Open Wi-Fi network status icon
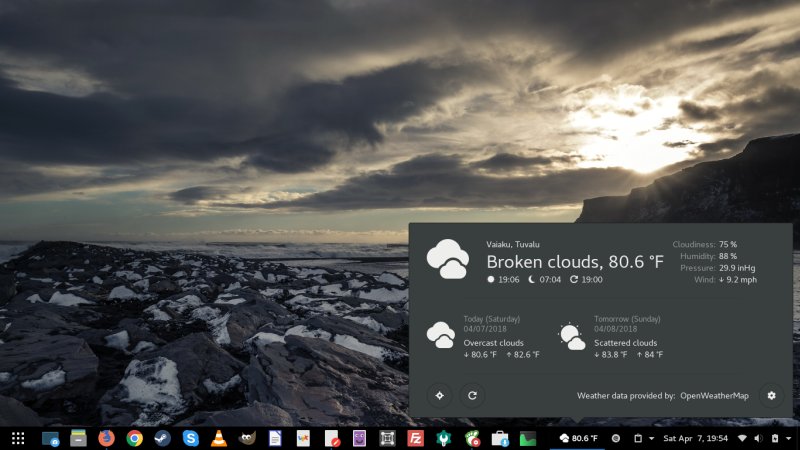The height and width of the screenshot is (450, 800). click(x=742, y=438)
